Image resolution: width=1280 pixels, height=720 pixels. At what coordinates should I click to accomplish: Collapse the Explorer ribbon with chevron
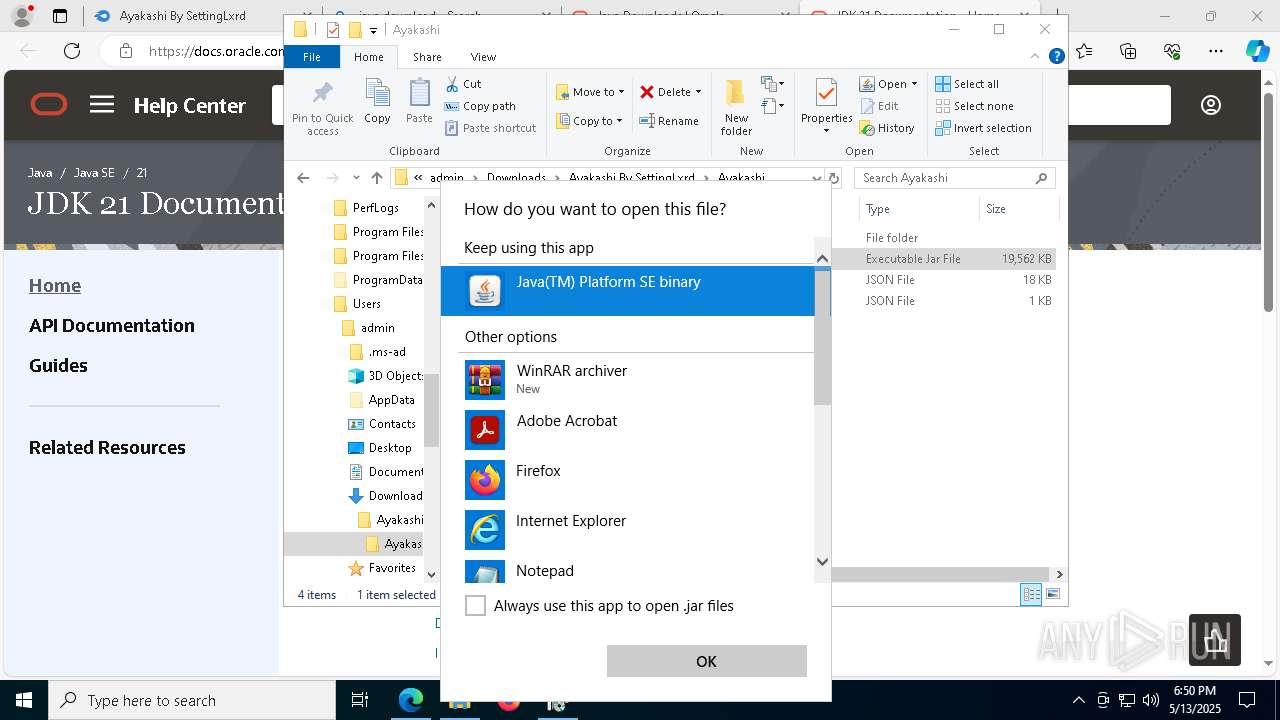coord(1036,57)
